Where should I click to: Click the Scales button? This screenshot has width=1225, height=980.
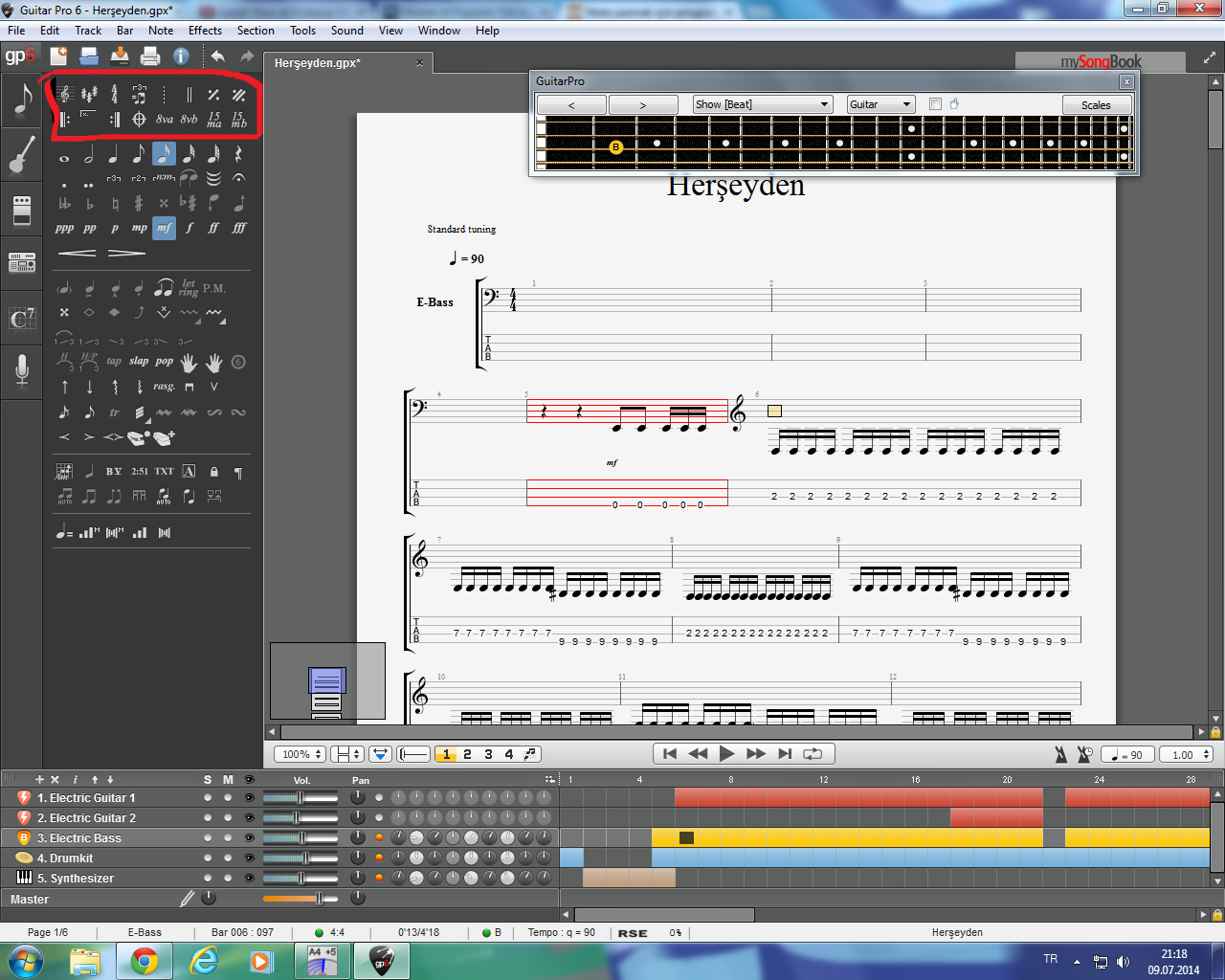[x=1096, y=104]
